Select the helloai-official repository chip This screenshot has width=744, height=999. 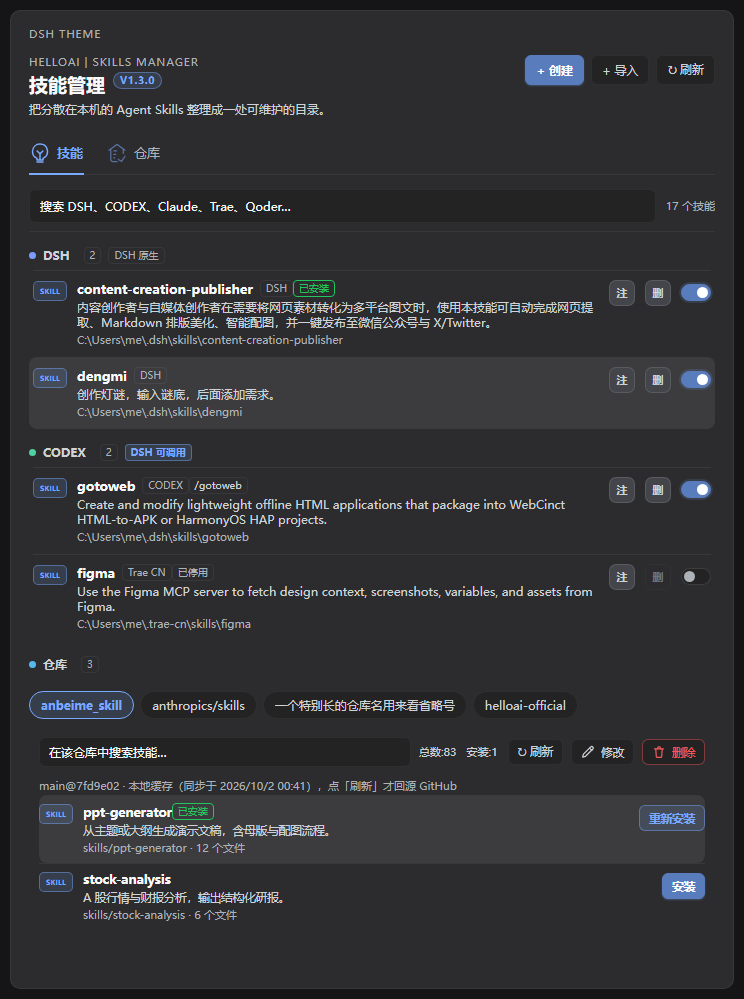pyautogui.click(x=526, y=705)
